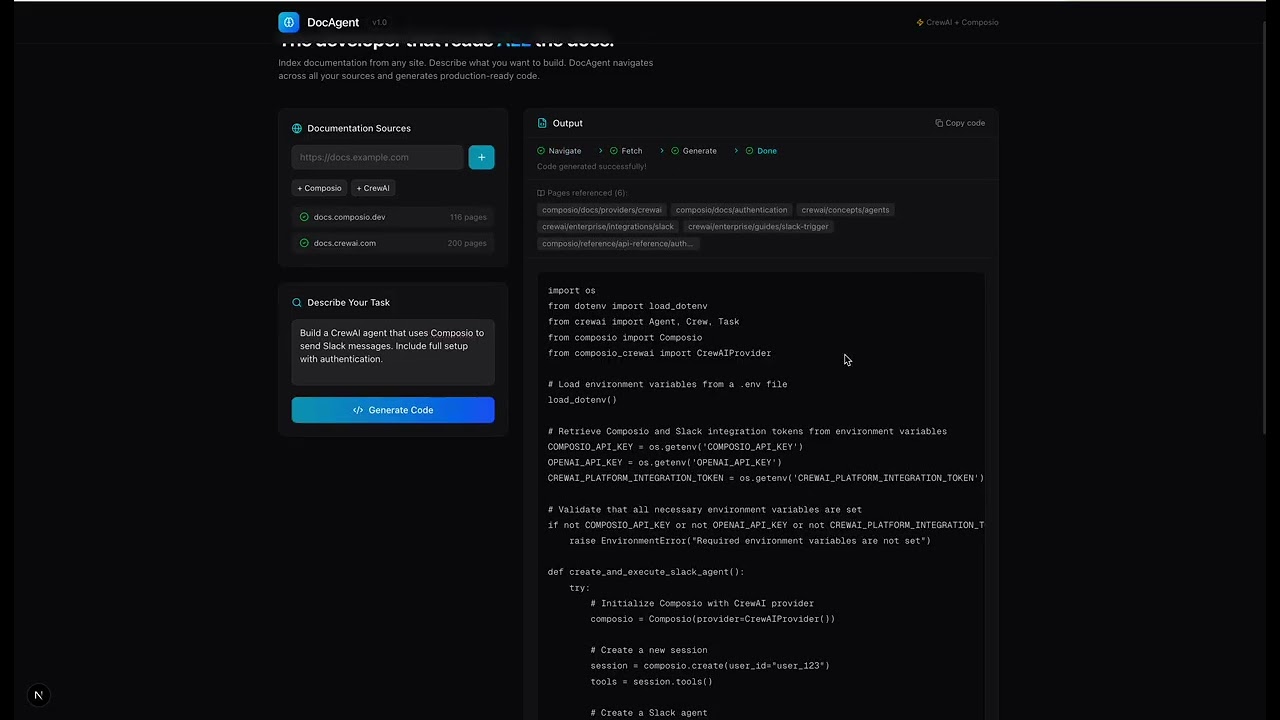Click the 116 pages count
This screenshot has width=1280, height=720.
468,217
